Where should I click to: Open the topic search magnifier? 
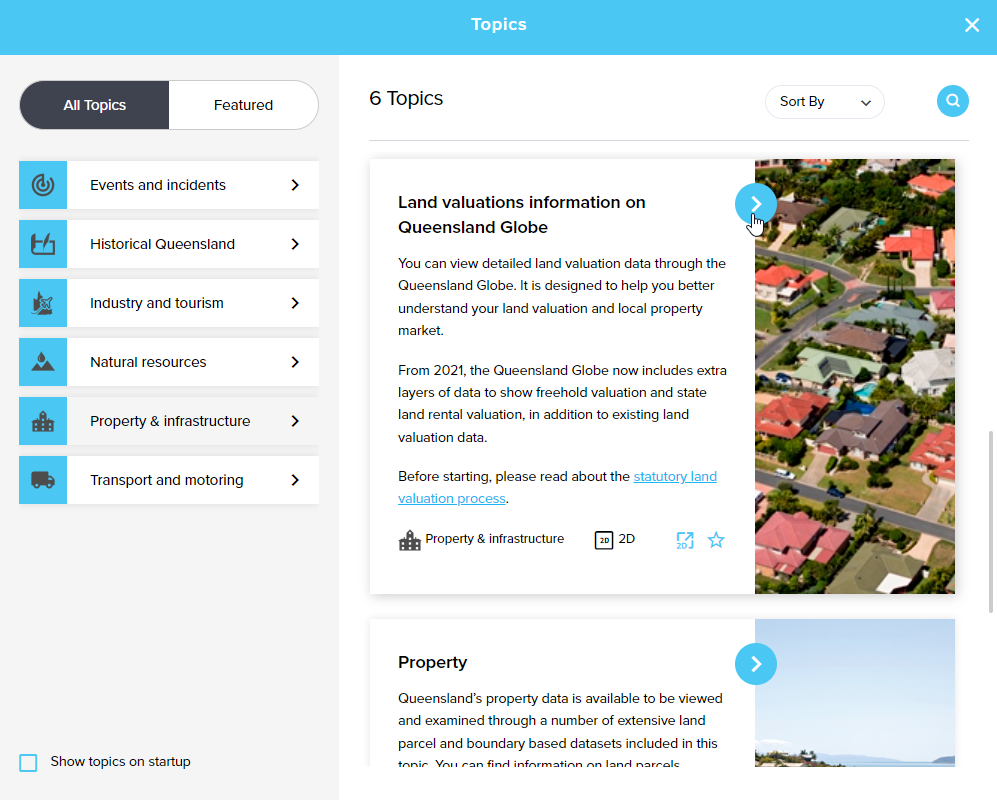pos(952,101)
